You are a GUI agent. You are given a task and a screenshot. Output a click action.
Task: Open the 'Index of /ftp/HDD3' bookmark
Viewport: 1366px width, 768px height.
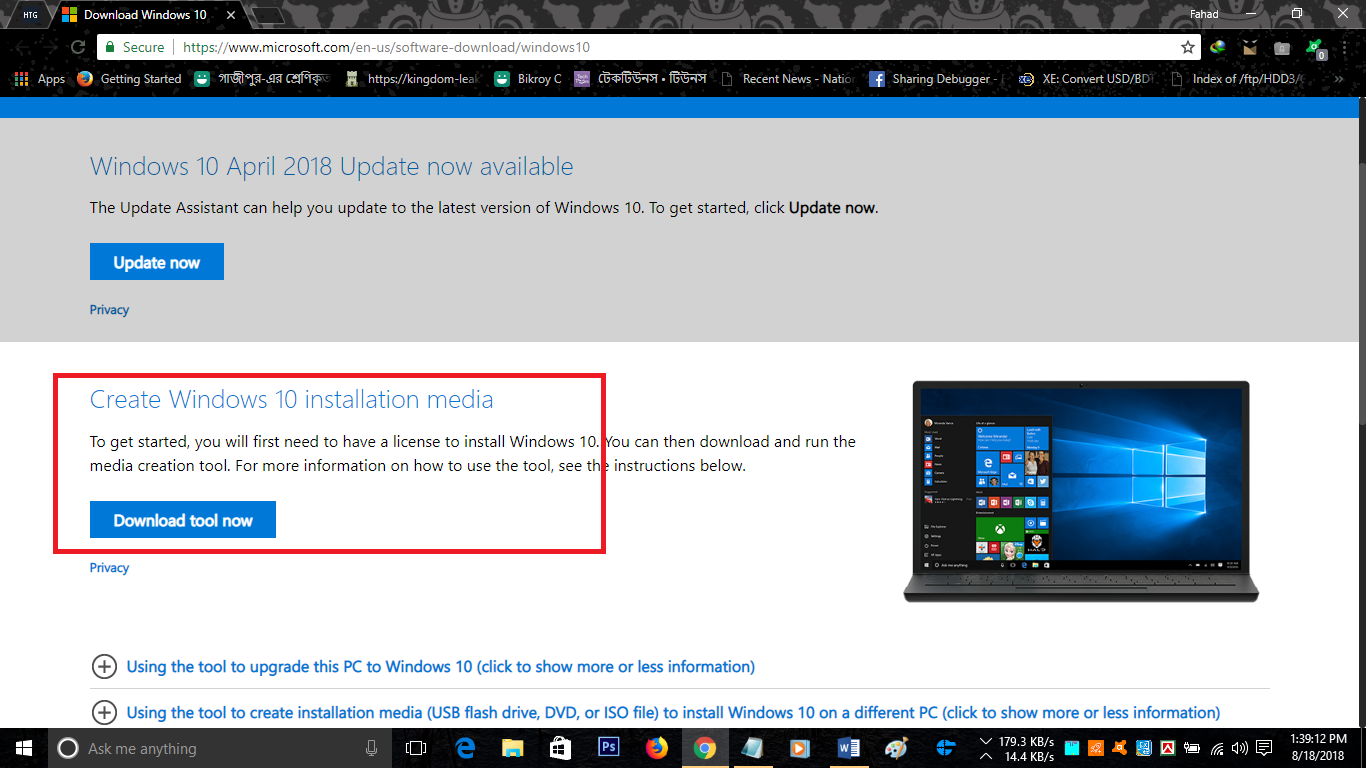point(1236,79)
